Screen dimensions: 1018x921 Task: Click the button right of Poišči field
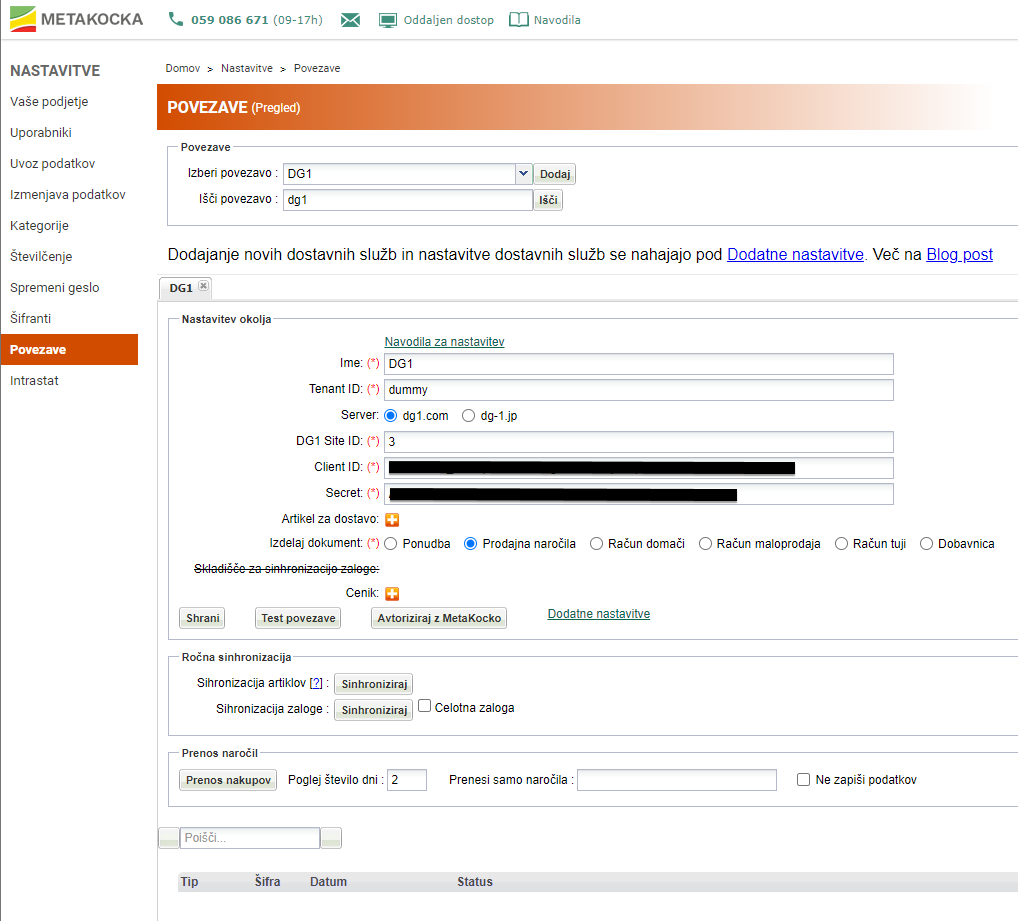[331, 838]
